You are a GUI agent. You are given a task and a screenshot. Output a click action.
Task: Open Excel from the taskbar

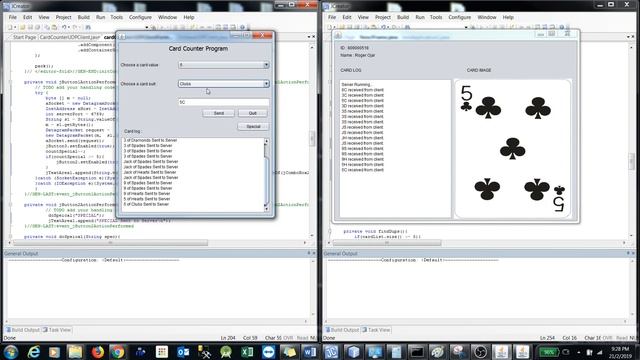[247, 351]
